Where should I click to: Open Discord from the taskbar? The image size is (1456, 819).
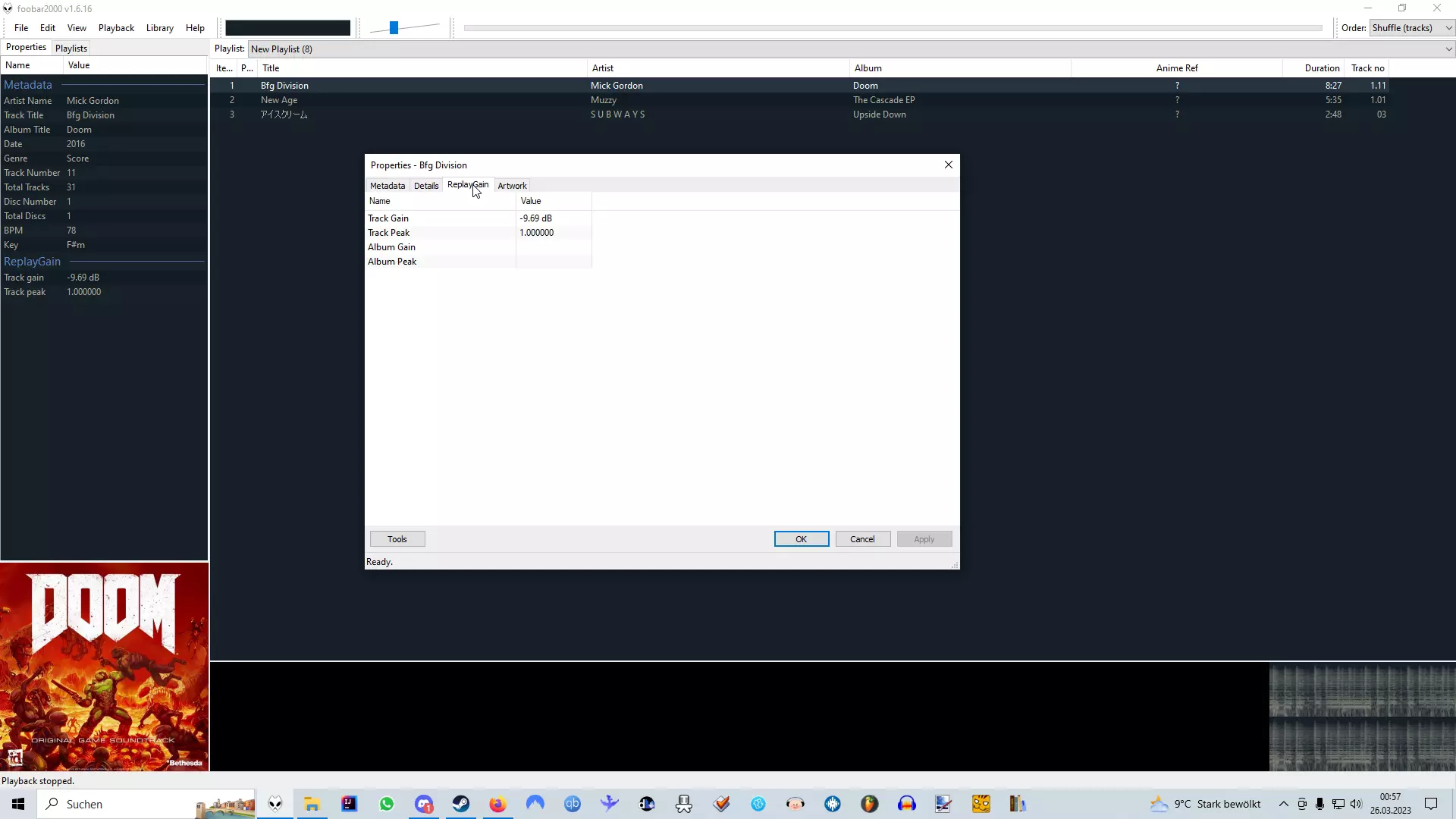(x=423, y=804)
